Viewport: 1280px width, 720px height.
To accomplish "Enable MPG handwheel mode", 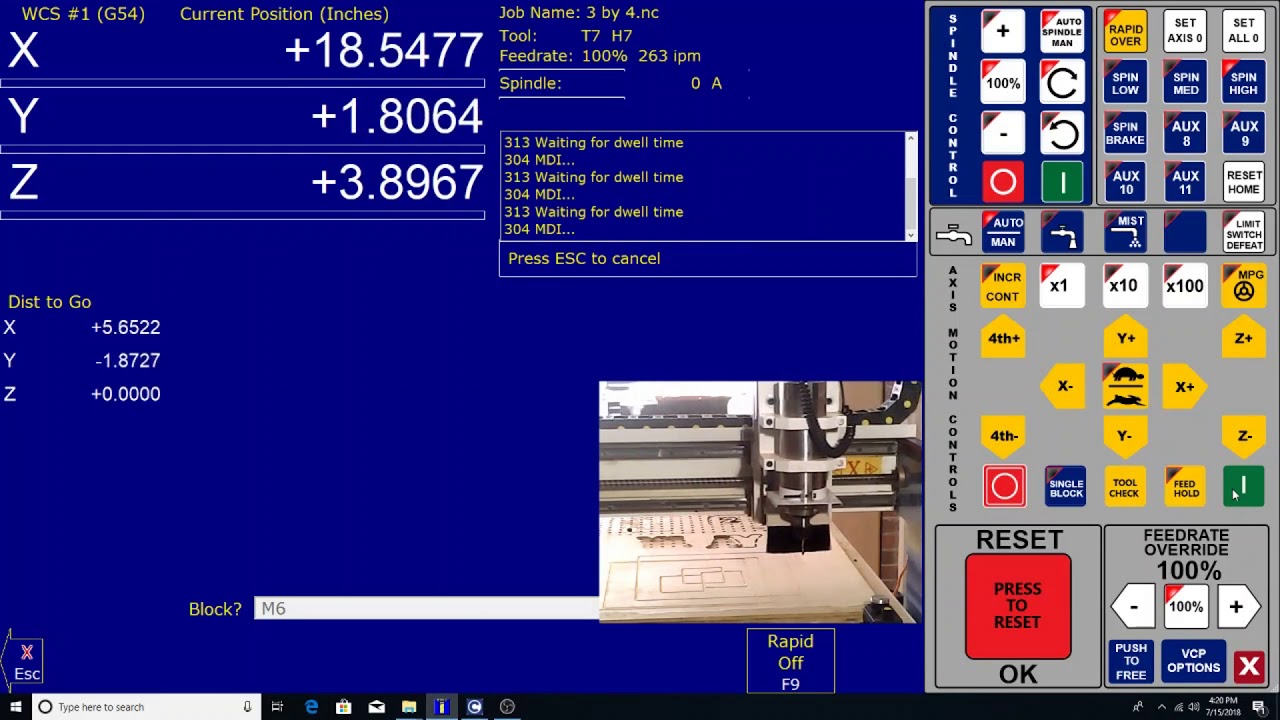I will [x=1244, y=286].
